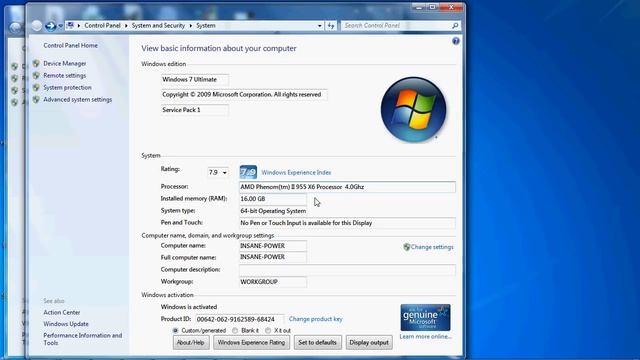
Task: Click the empty Computer description field
Action: [347, 270]
